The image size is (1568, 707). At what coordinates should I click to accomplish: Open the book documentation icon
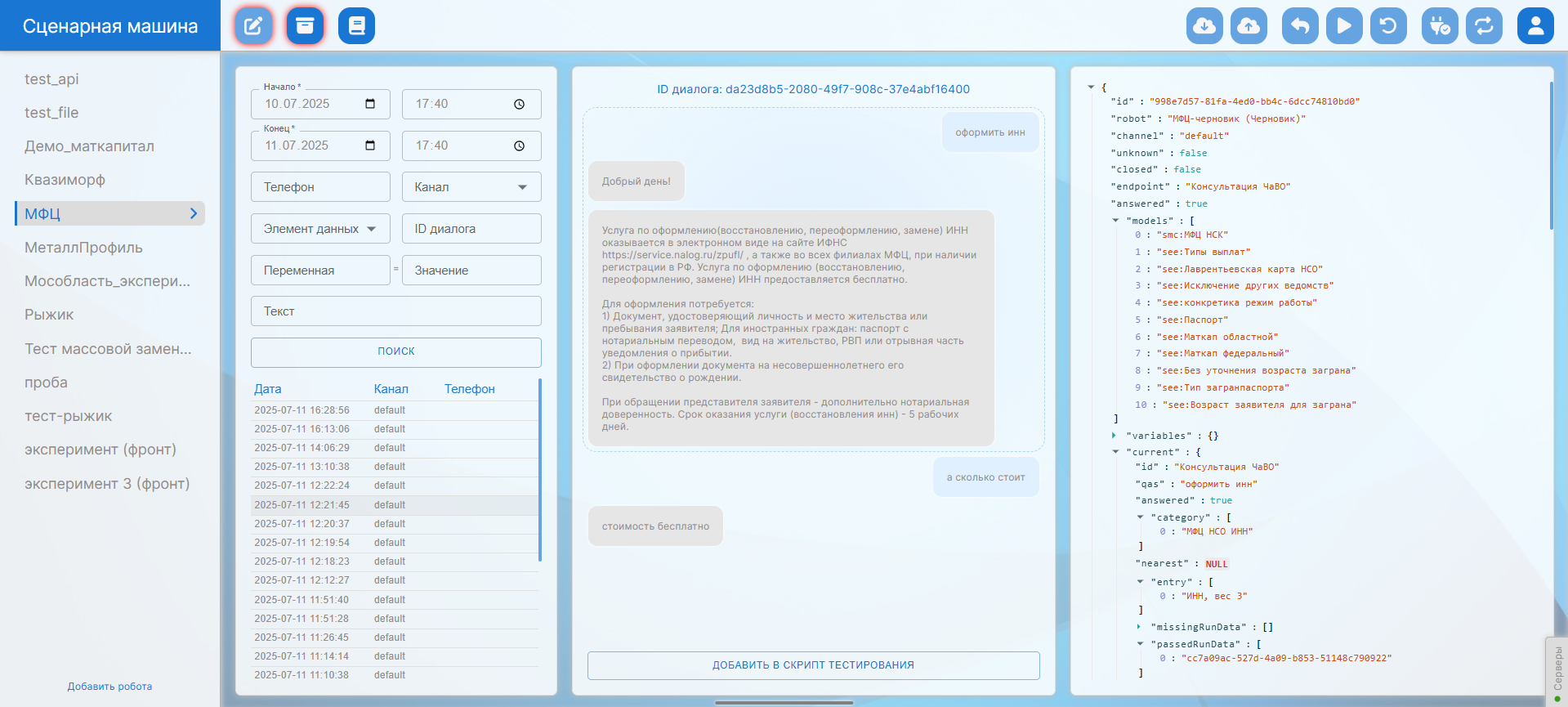(x=356, y=26)
